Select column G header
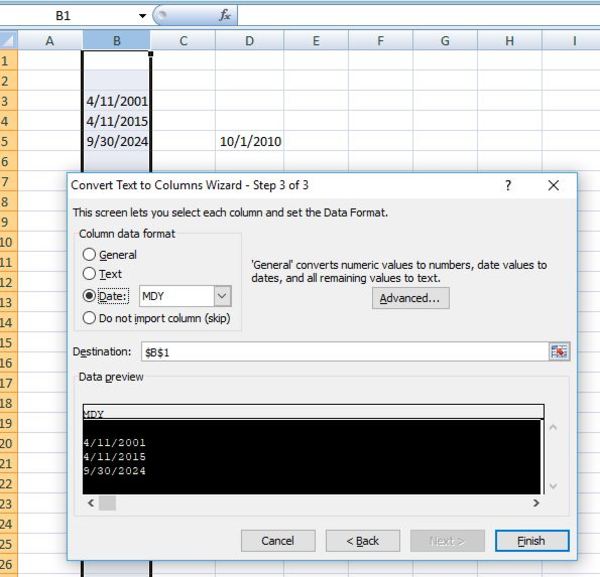Image resolution: width=600 pixels, height=577 pixels. coord(445,41)
